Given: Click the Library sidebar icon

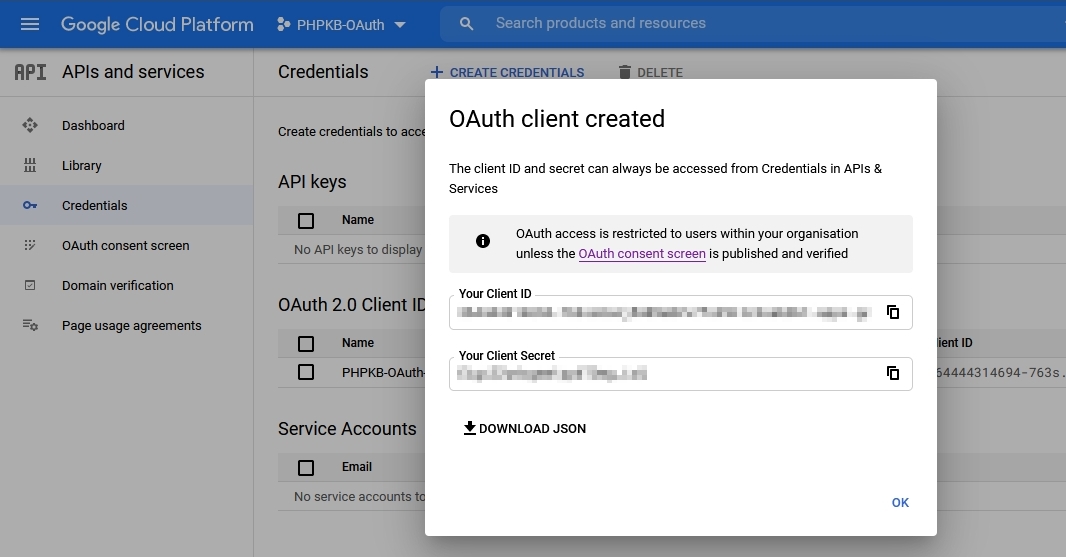Looking at the screenshot, I should [x=30, y=165].
